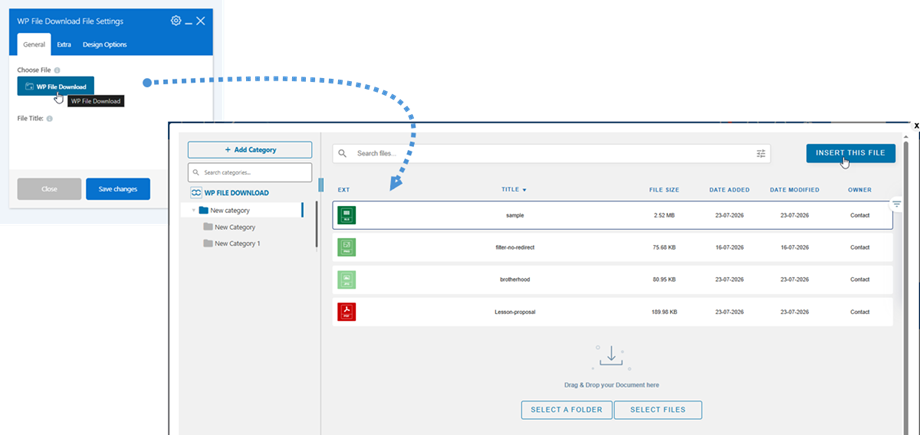This screenshot has width=920, height=435.
Task: Sort by OWNER column header
Action: (x=860, y=190)
